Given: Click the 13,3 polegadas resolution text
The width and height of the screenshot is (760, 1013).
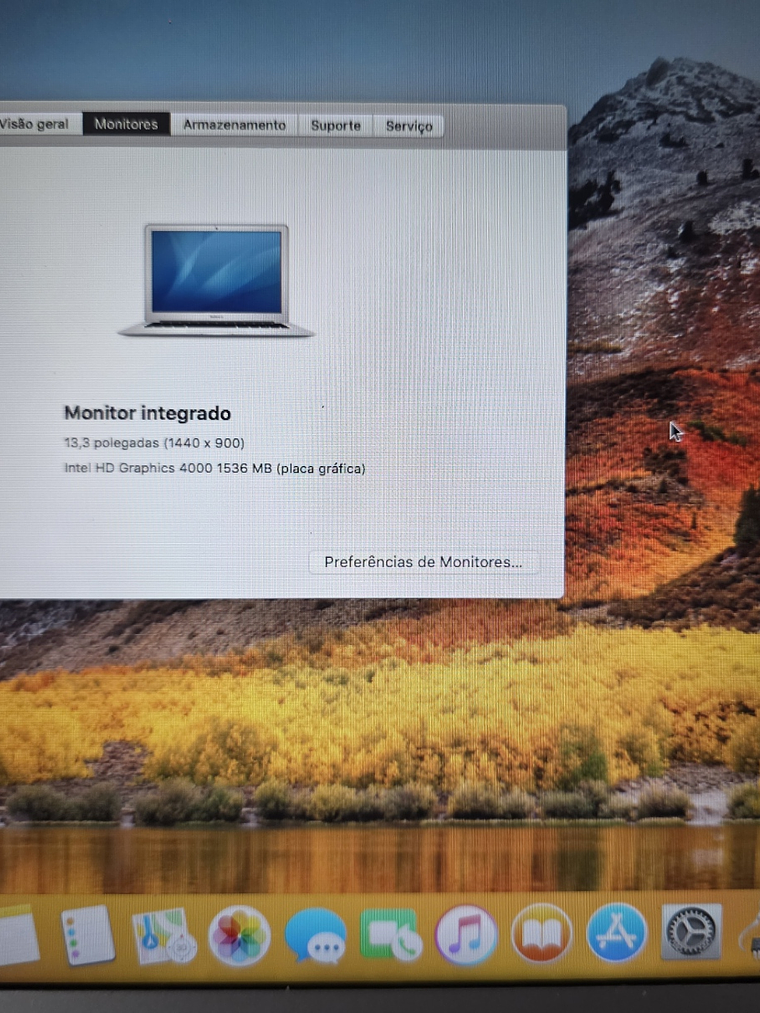Looking at the screenshot, I should (x=154, y=443).
